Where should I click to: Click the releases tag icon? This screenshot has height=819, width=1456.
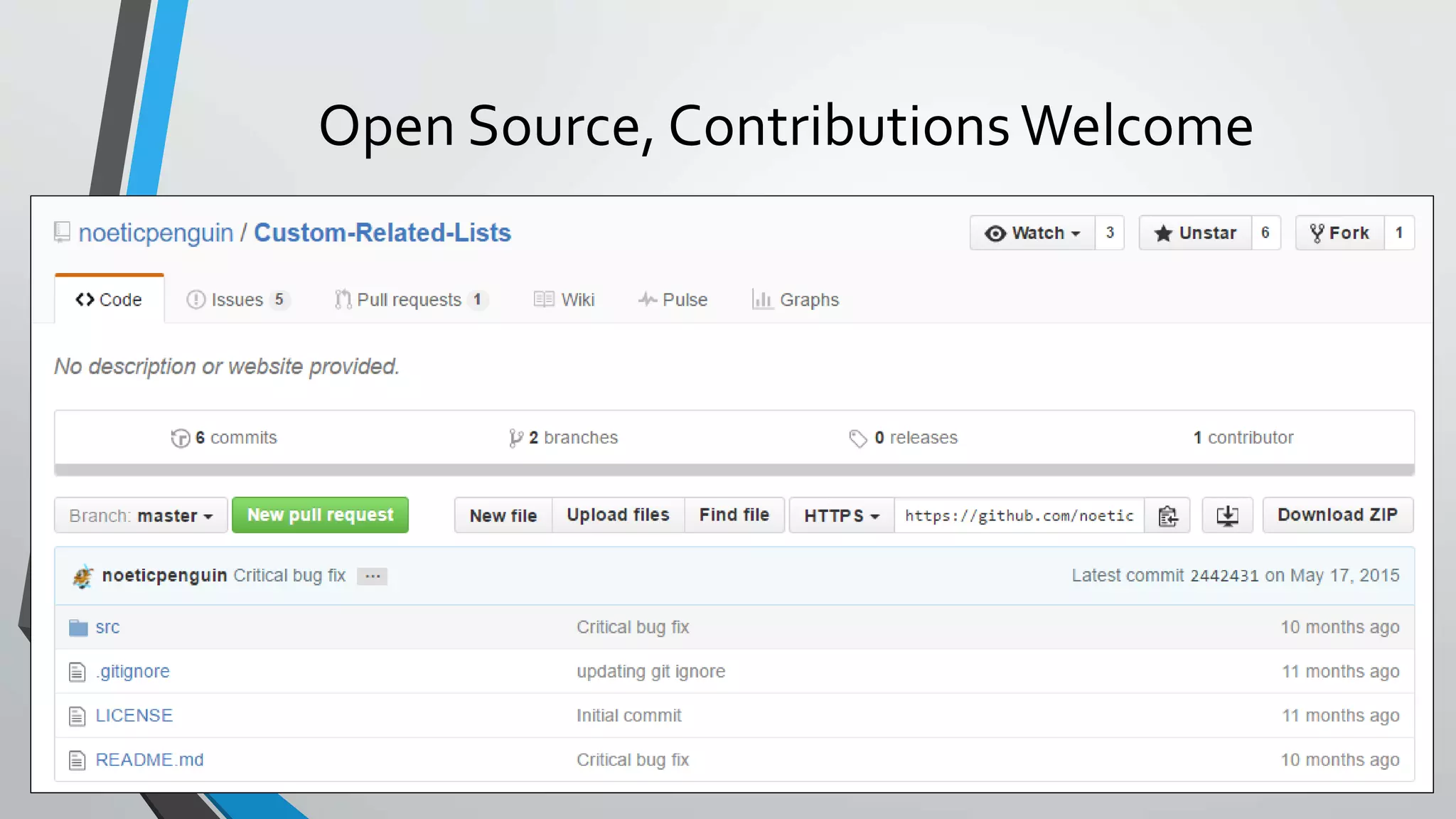pos(858,439)
